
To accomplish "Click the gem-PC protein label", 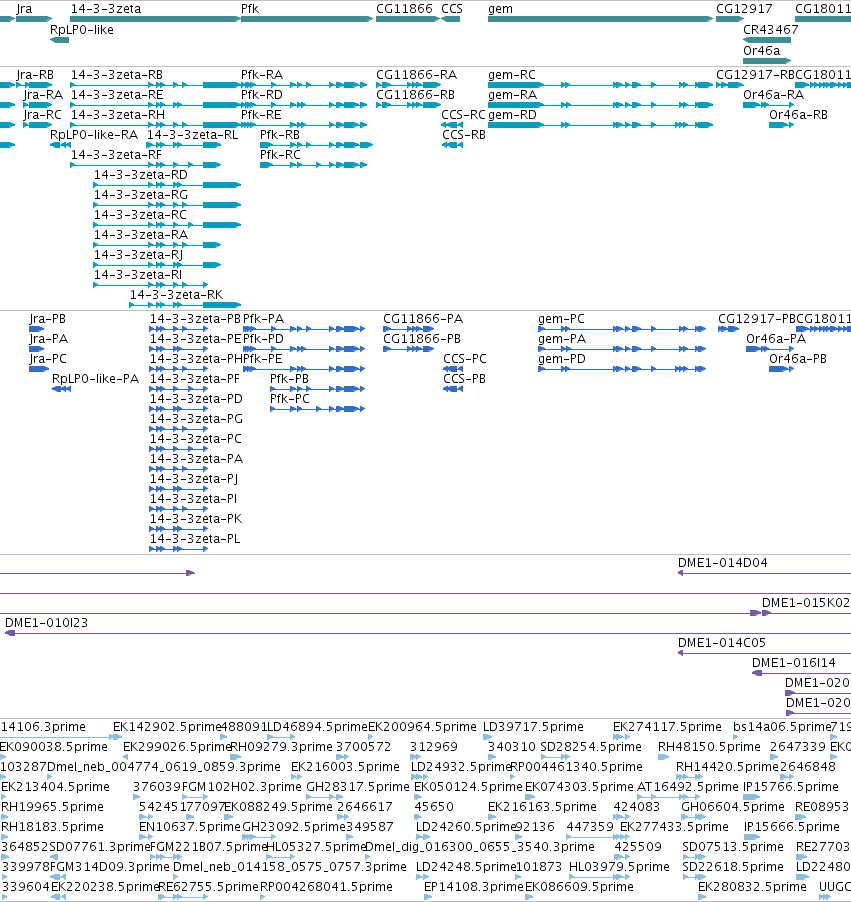I will coord(561,319).
